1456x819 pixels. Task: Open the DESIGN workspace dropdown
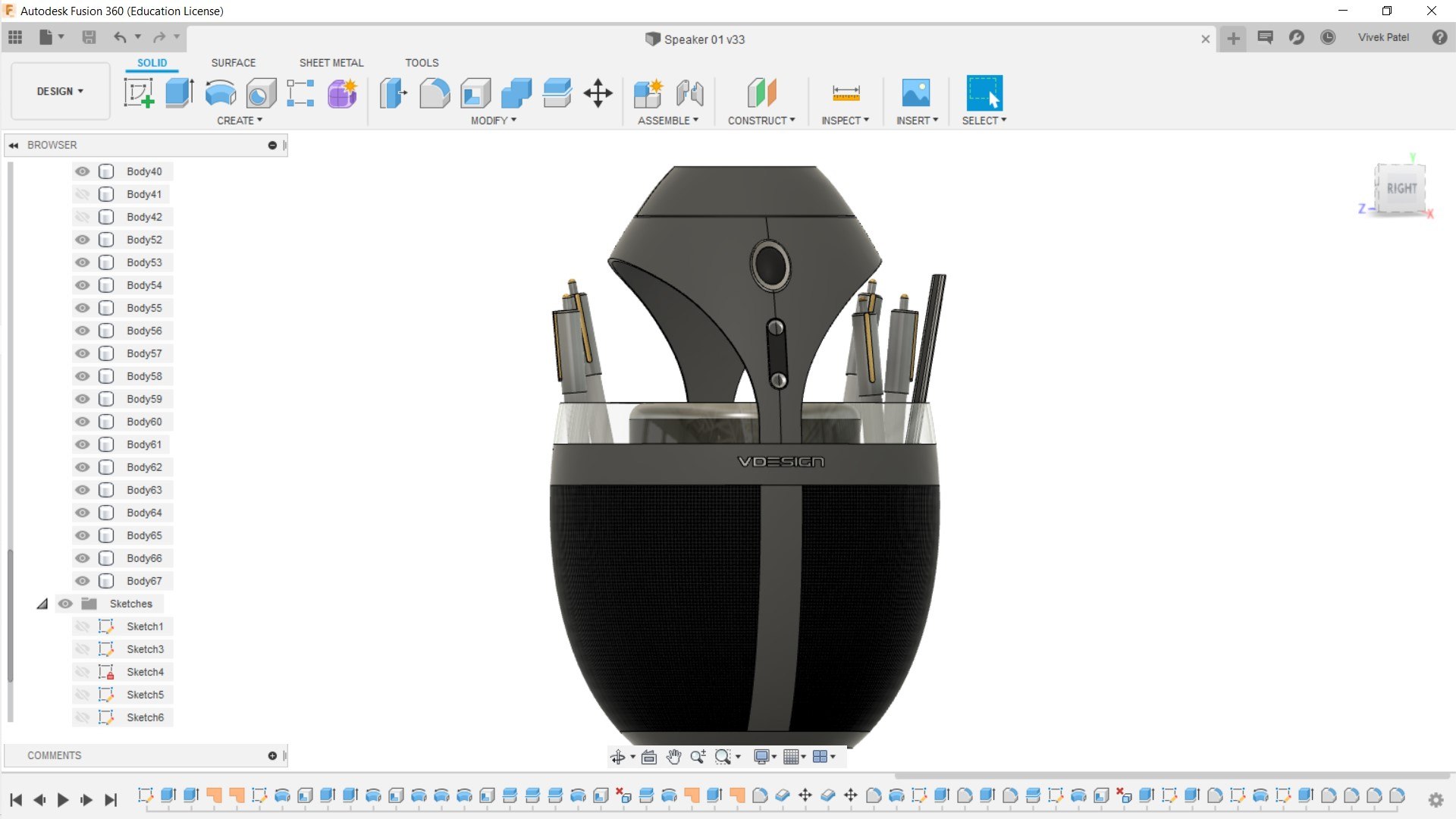(x=60, y=91)
